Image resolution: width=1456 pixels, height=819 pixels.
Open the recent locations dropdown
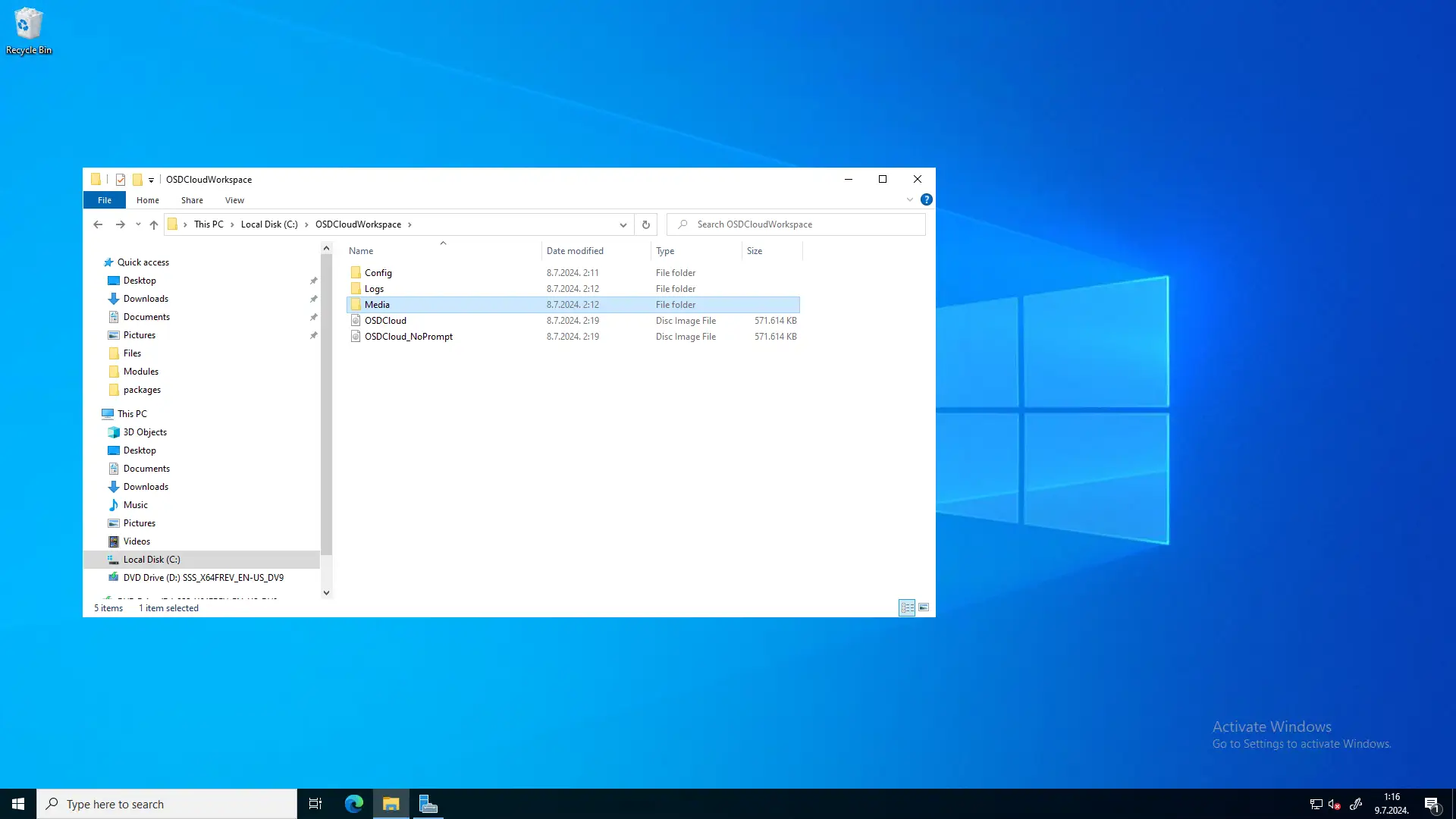click(x=138, y=224)
